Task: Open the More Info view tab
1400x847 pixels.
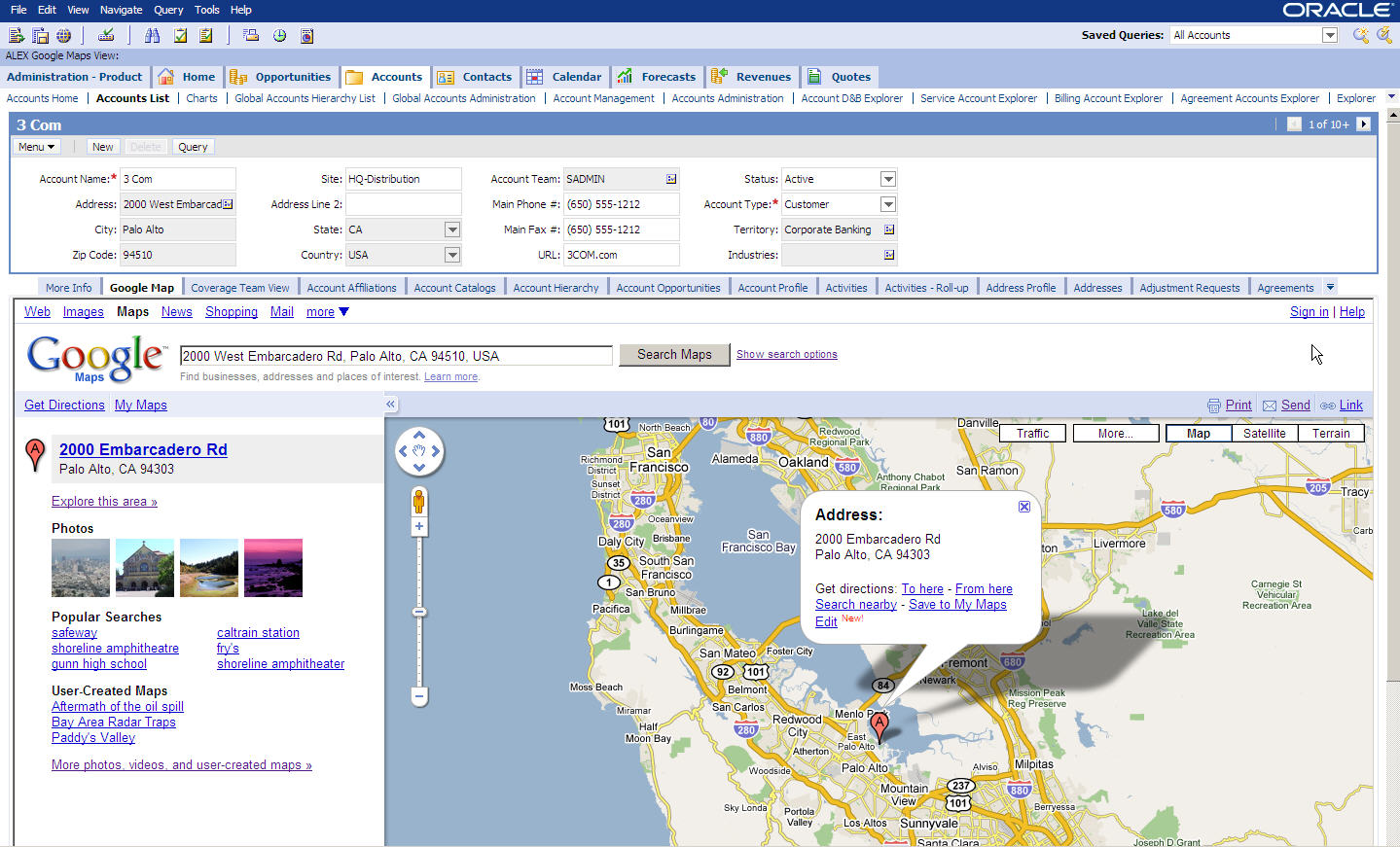Action: [69, 288]
